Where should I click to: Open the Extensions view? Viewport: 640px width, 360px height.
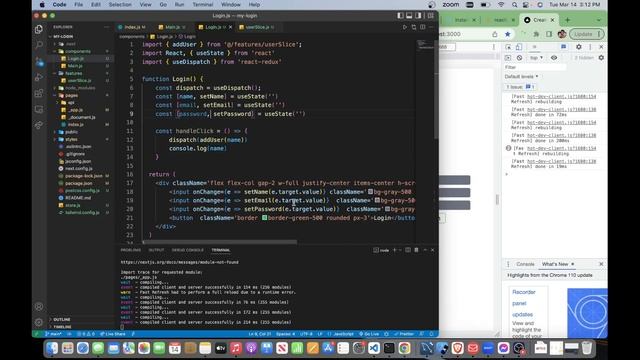[39, 93]
